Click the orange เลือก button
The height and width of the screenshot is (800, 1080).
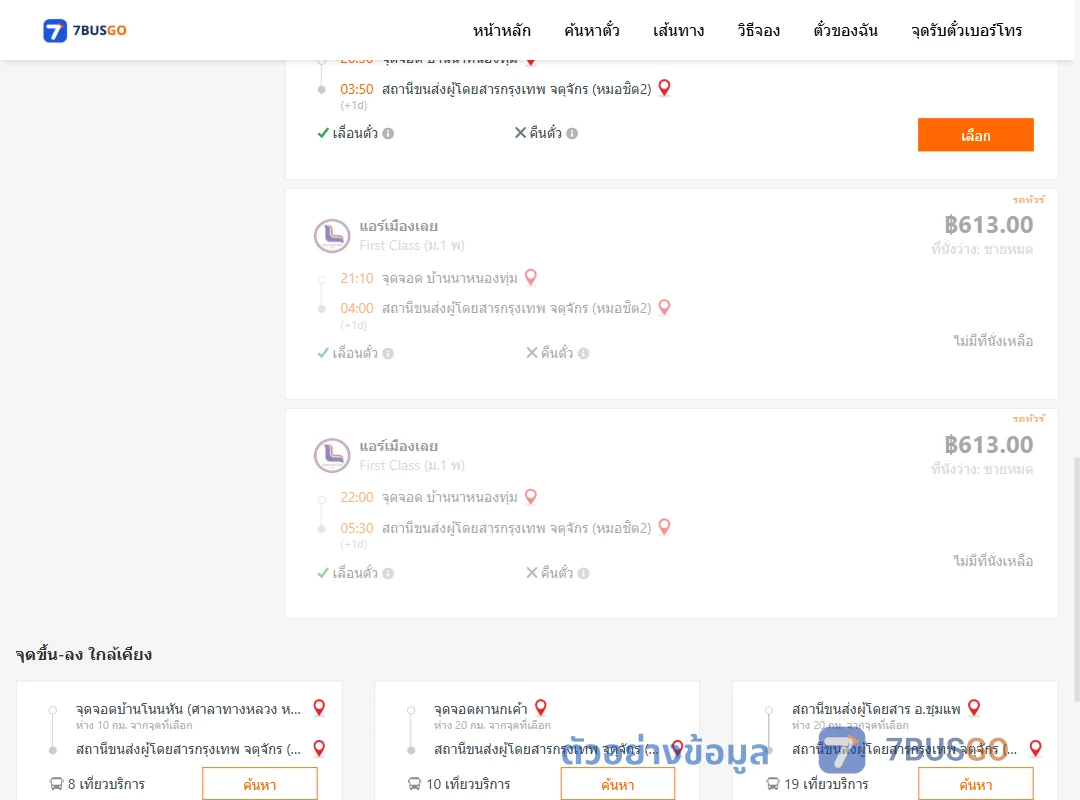975,134
